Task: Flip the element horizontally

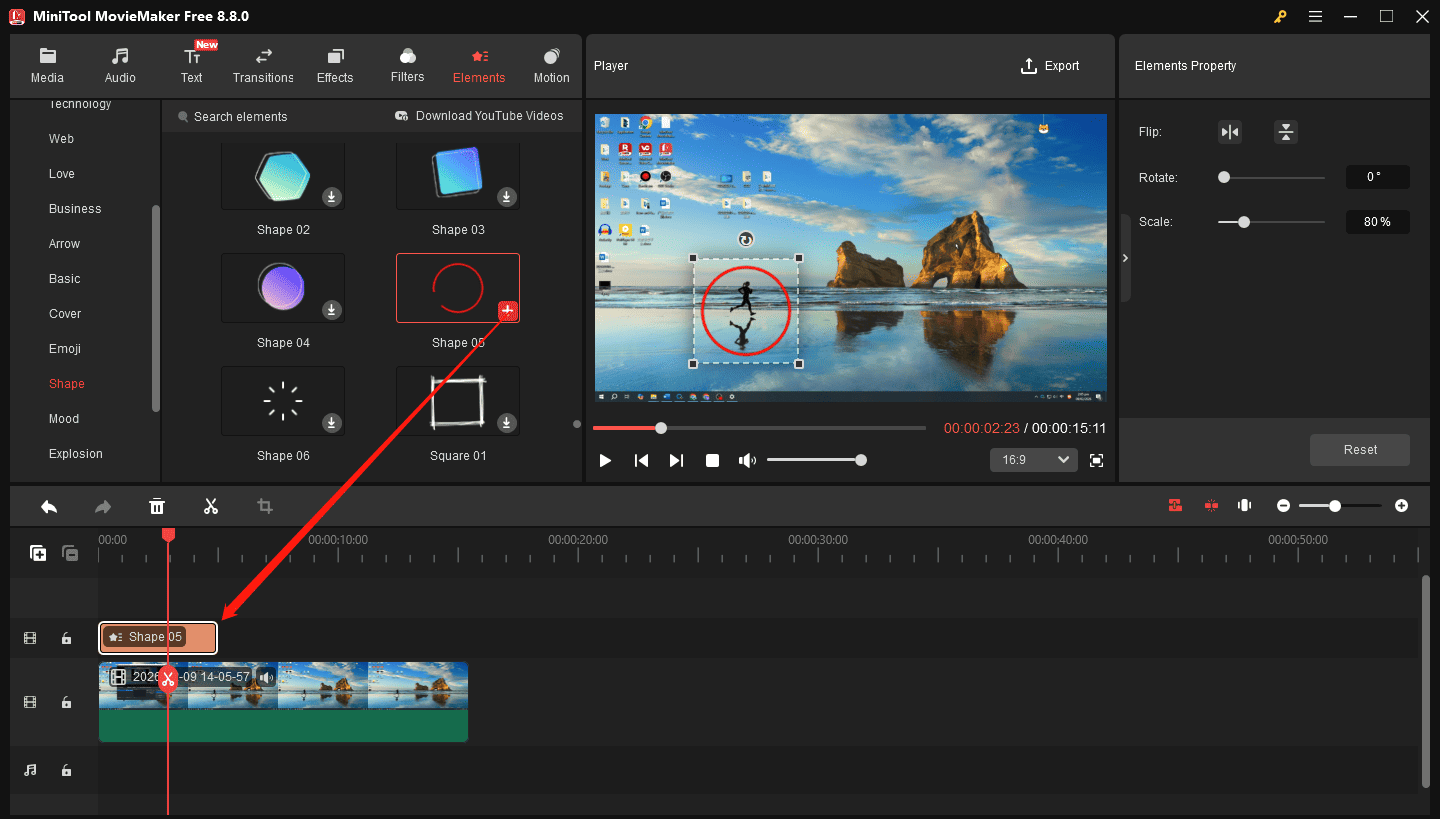Action: click(1230, 132)
